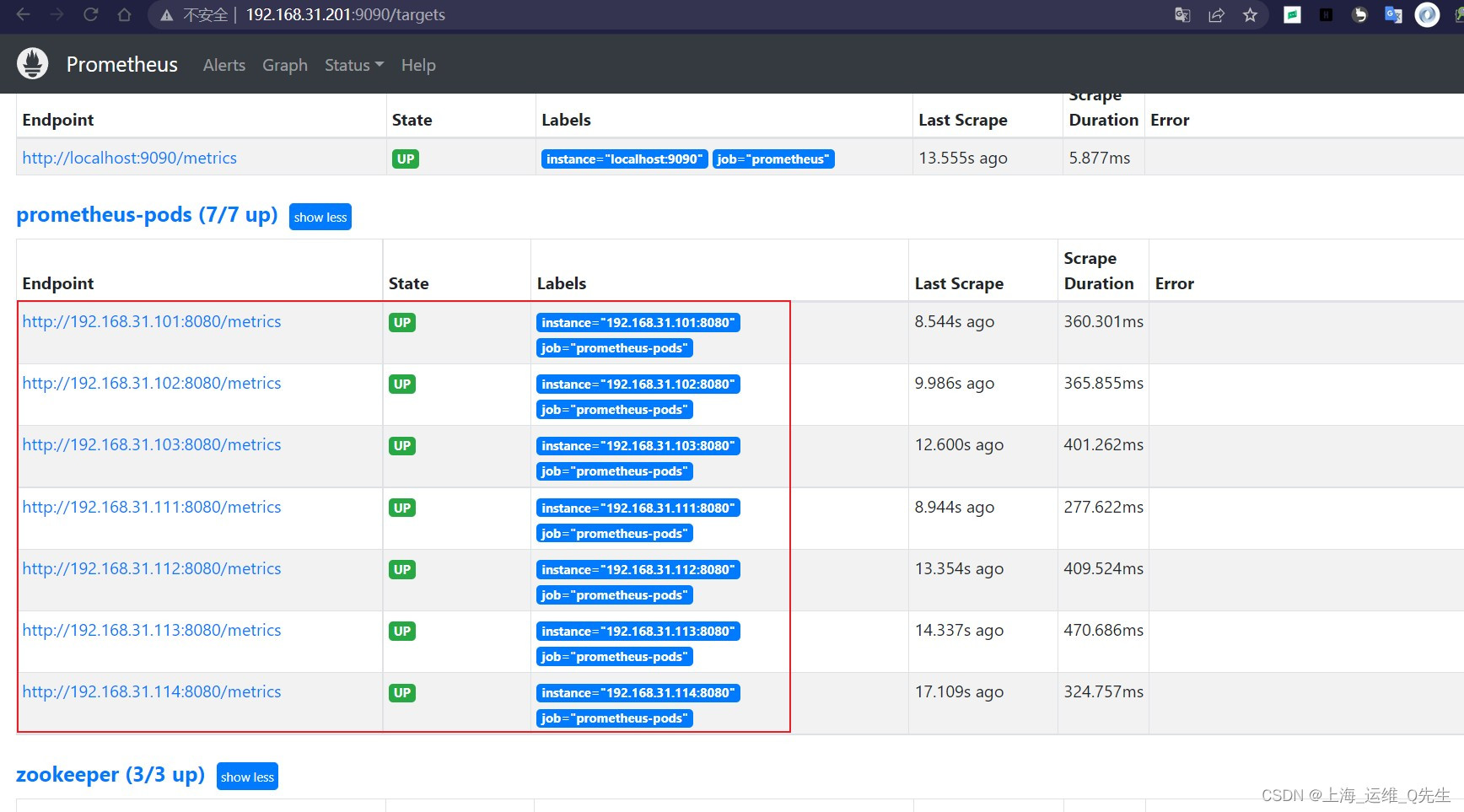
Task: Select the 8.544s ago last scrape value
Action: click(955, 321)
